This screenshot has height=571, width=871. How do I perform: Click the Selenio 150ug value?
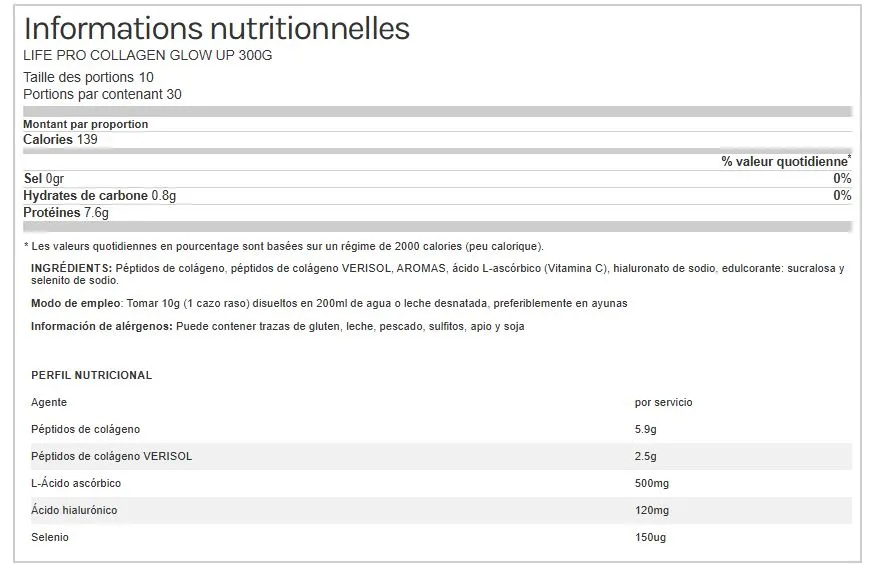pos(650,538)
